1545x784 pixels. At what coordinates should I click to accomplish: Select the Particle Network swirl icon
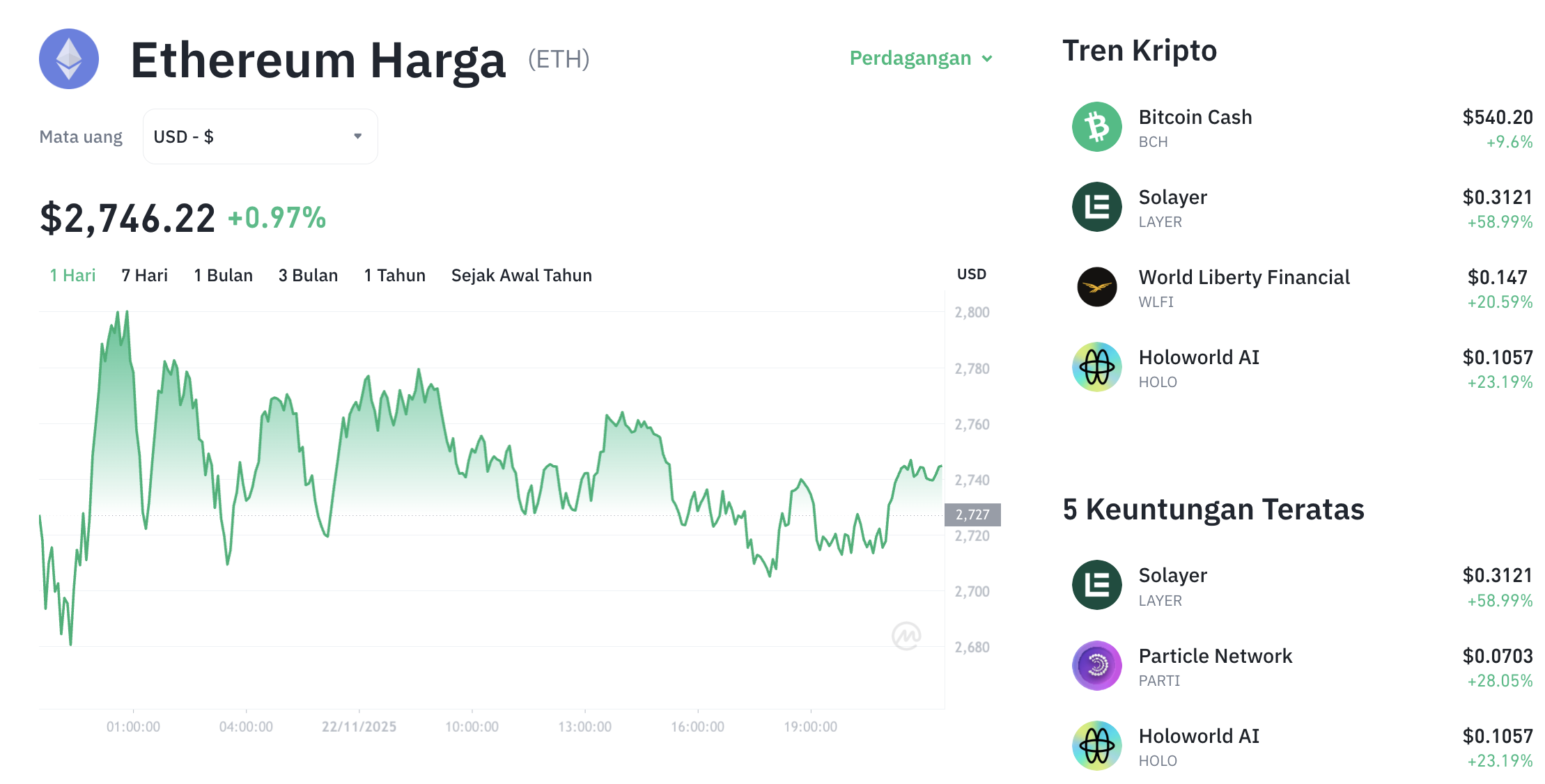[x=1096, y=665]
